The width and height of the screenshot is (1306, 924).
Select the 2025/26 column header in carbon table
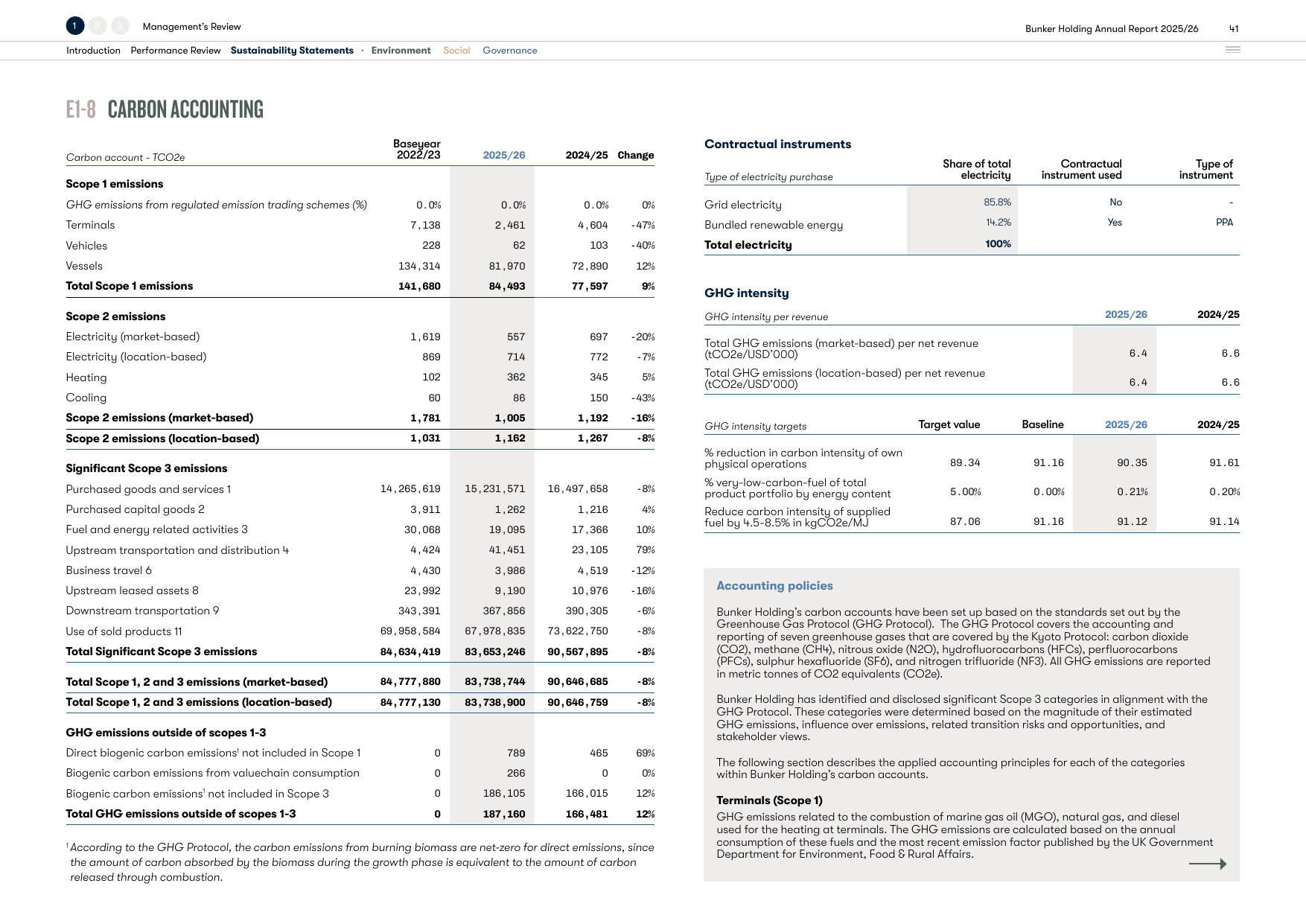click(504, 155)
